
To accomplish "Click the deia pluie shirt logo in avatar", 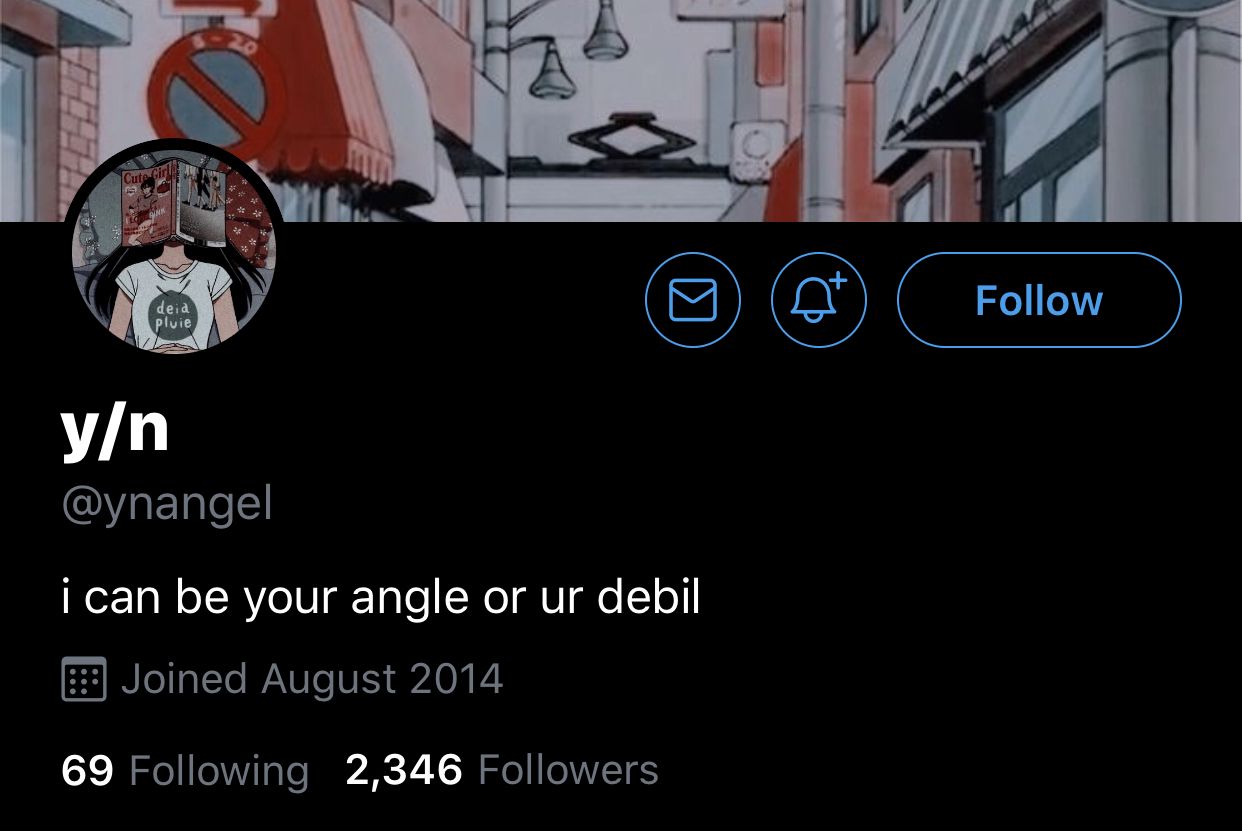I will click(x=172, y=315).
